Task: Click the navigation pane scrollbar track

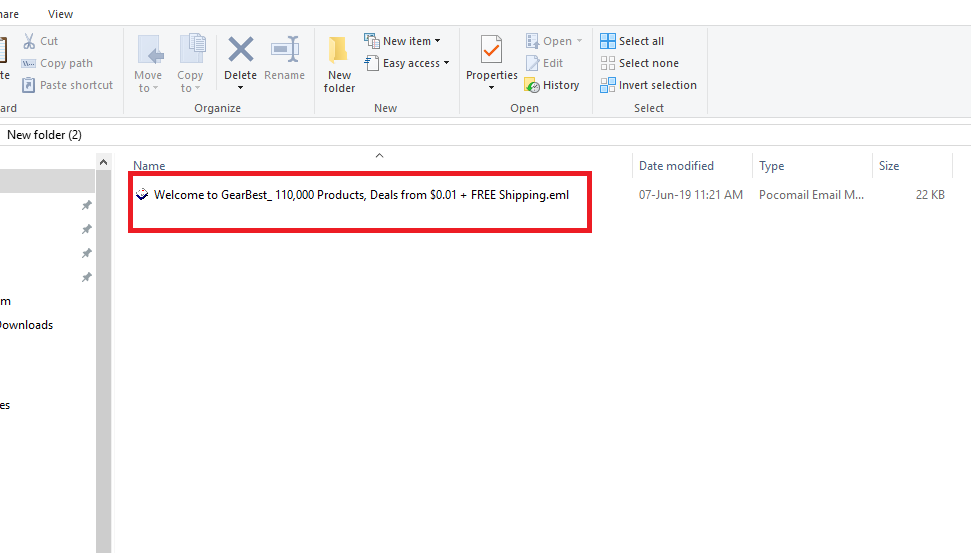Action: (x=103, y=361)
